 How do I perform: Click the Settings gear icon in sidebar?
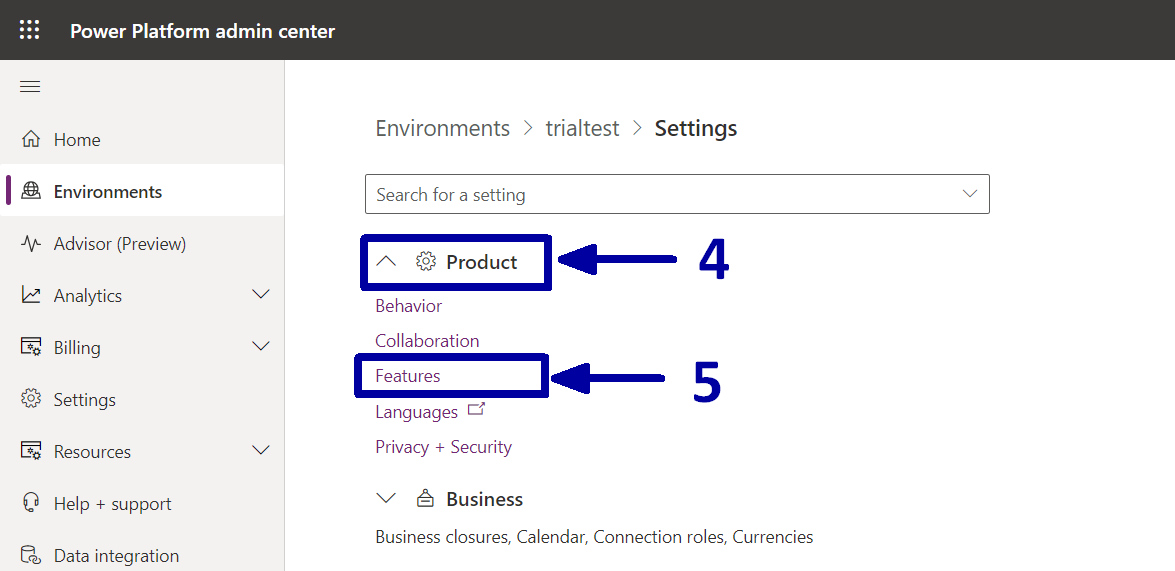(x=31, y=399)
